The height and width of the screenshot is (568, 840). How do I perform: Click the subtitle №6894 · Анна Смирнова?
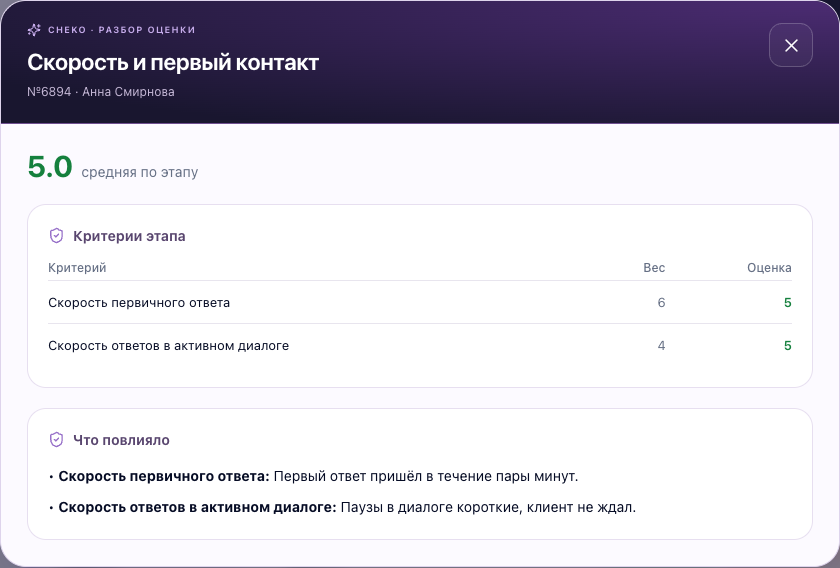click(101, 92)
